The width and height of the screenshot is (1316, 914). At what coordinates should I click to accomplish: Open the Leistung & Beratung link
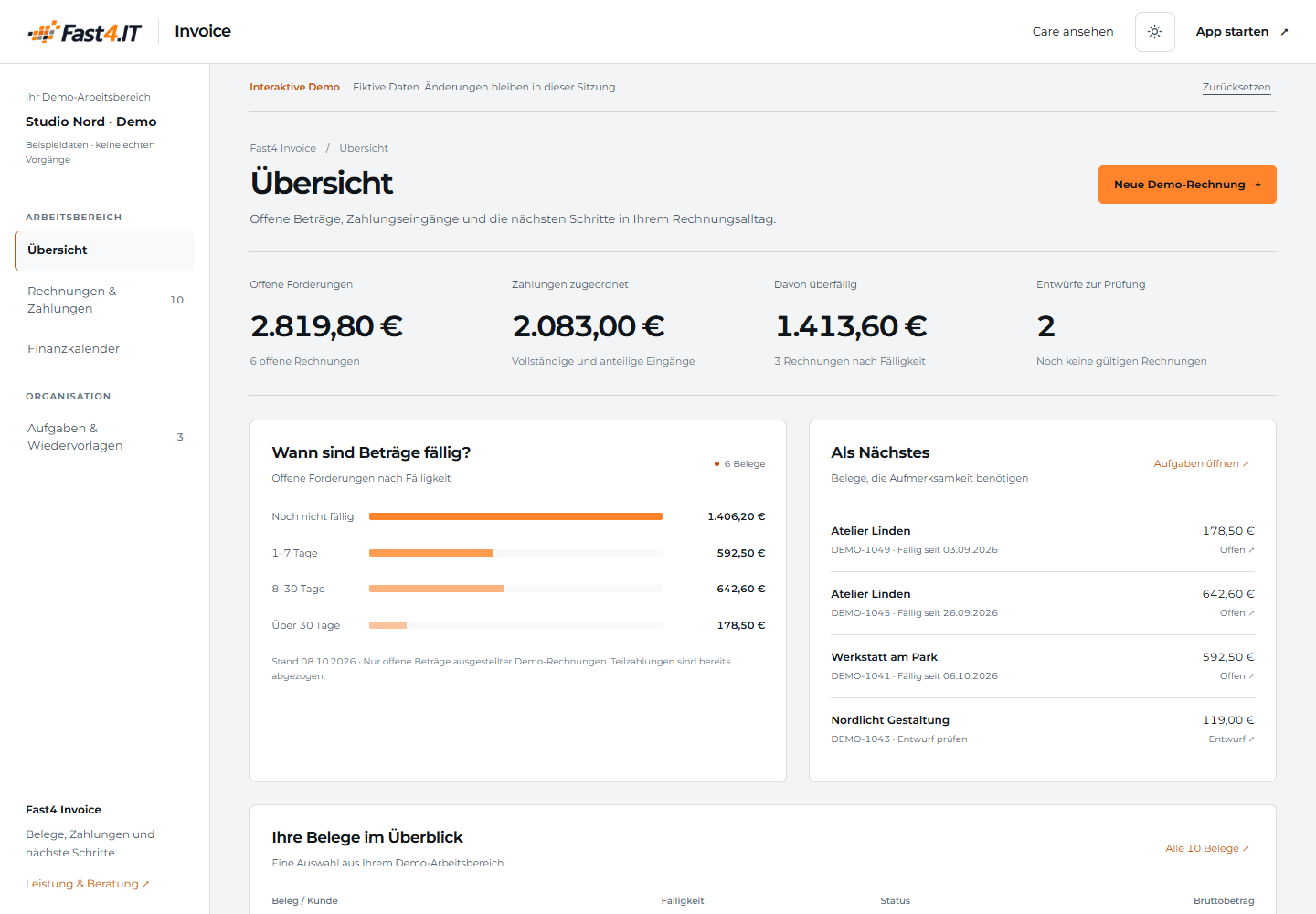click(88, 884)
